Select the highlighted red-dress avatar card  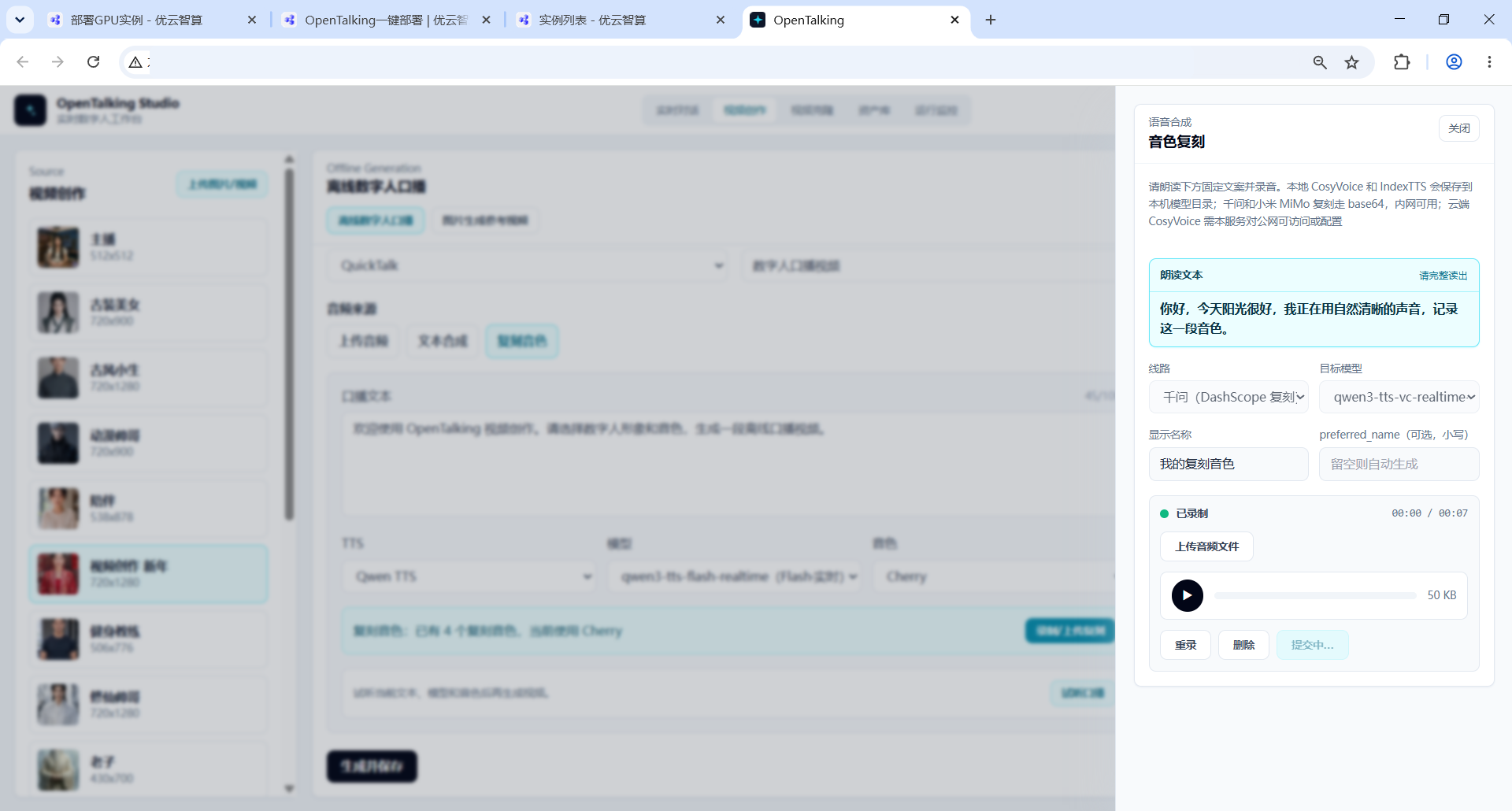pyautogui.click(x=149, y=574)
